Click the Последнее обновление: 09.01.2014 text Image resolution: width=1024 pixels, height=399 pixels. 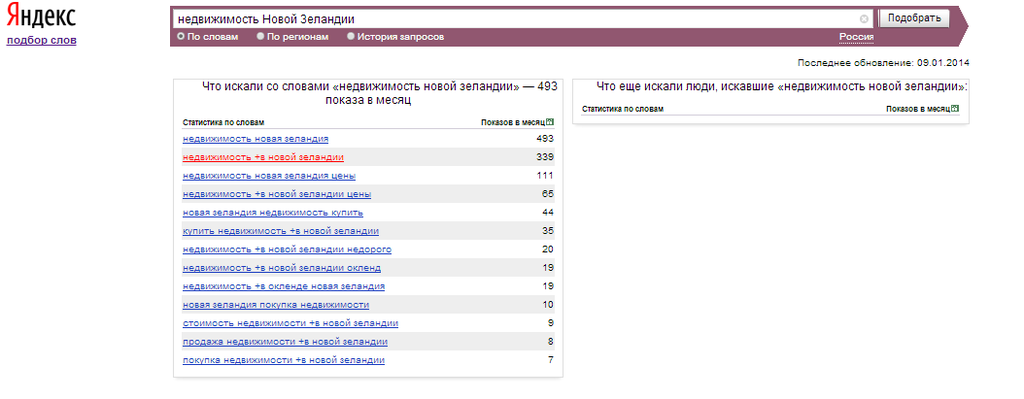(x=884, y=63)
